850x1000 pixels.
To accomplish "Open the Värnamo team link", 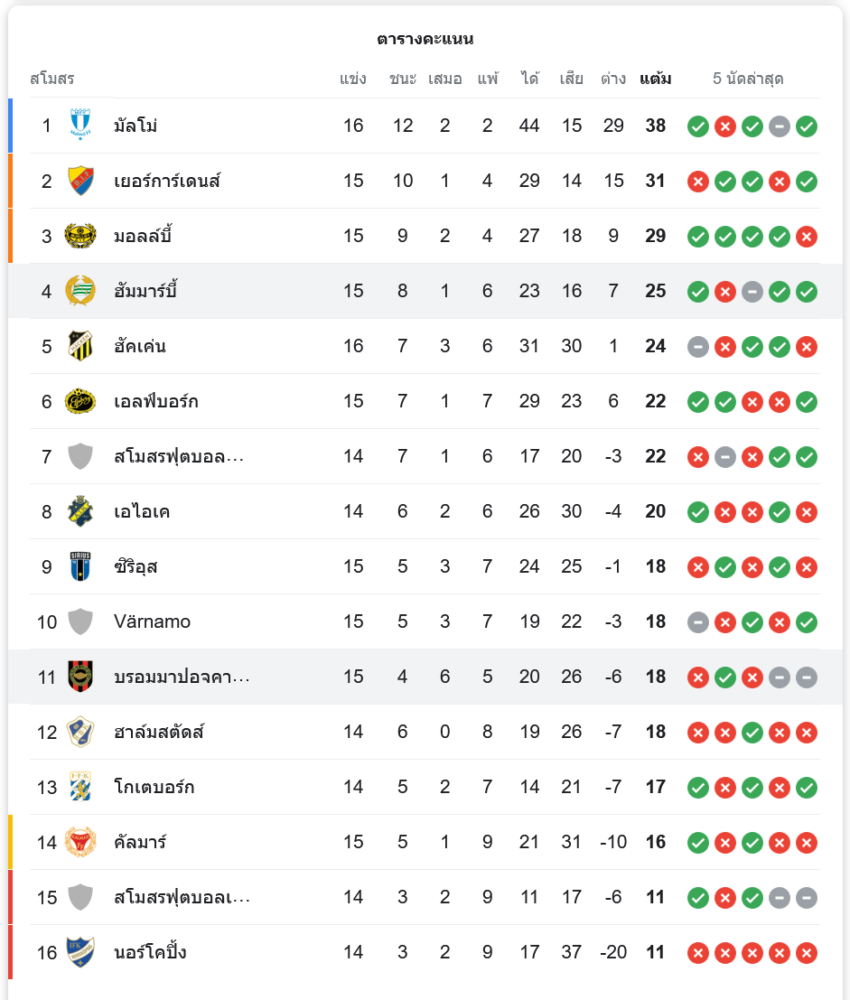I will pyautogui.click(x=152, y=622).
